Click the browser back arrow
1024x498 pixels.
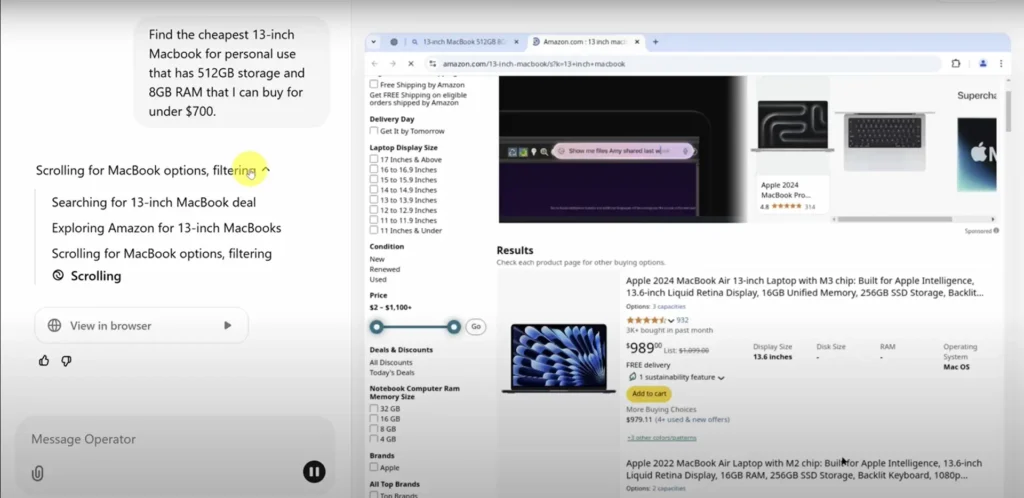tap(374, 64)
